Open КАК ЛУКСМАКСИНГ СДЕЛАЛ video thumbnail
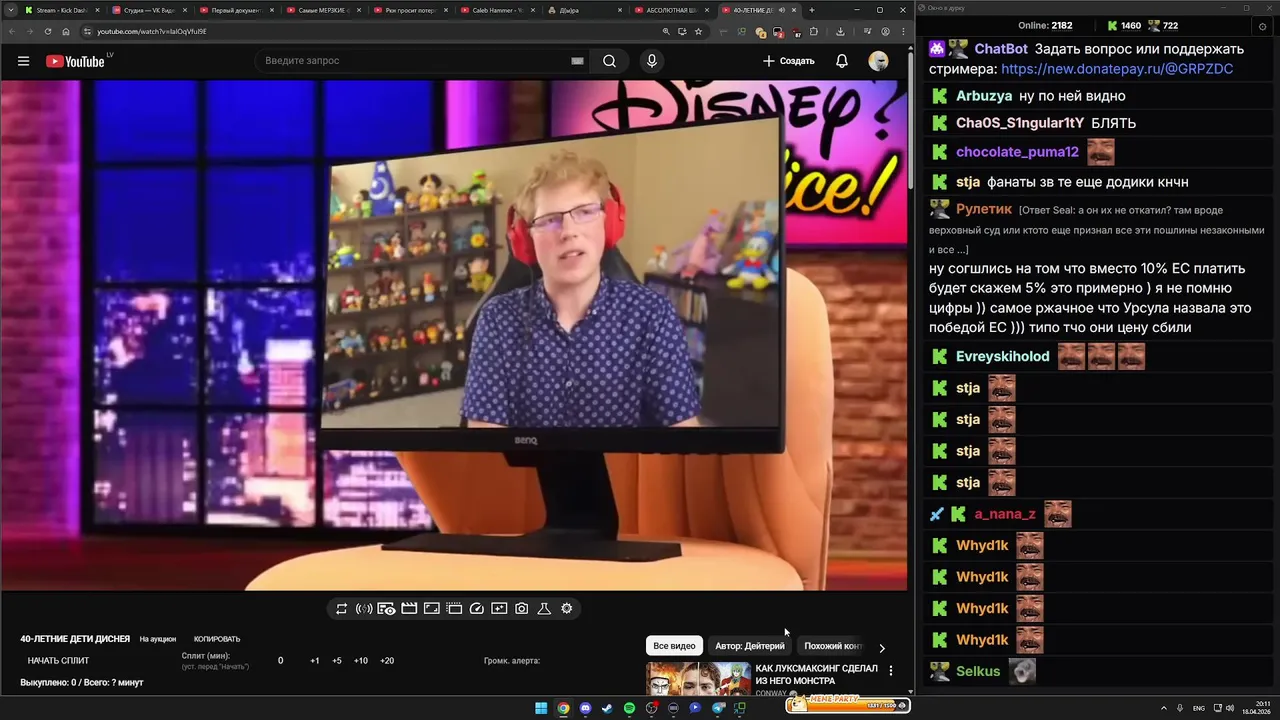 [x=698, y=678]
